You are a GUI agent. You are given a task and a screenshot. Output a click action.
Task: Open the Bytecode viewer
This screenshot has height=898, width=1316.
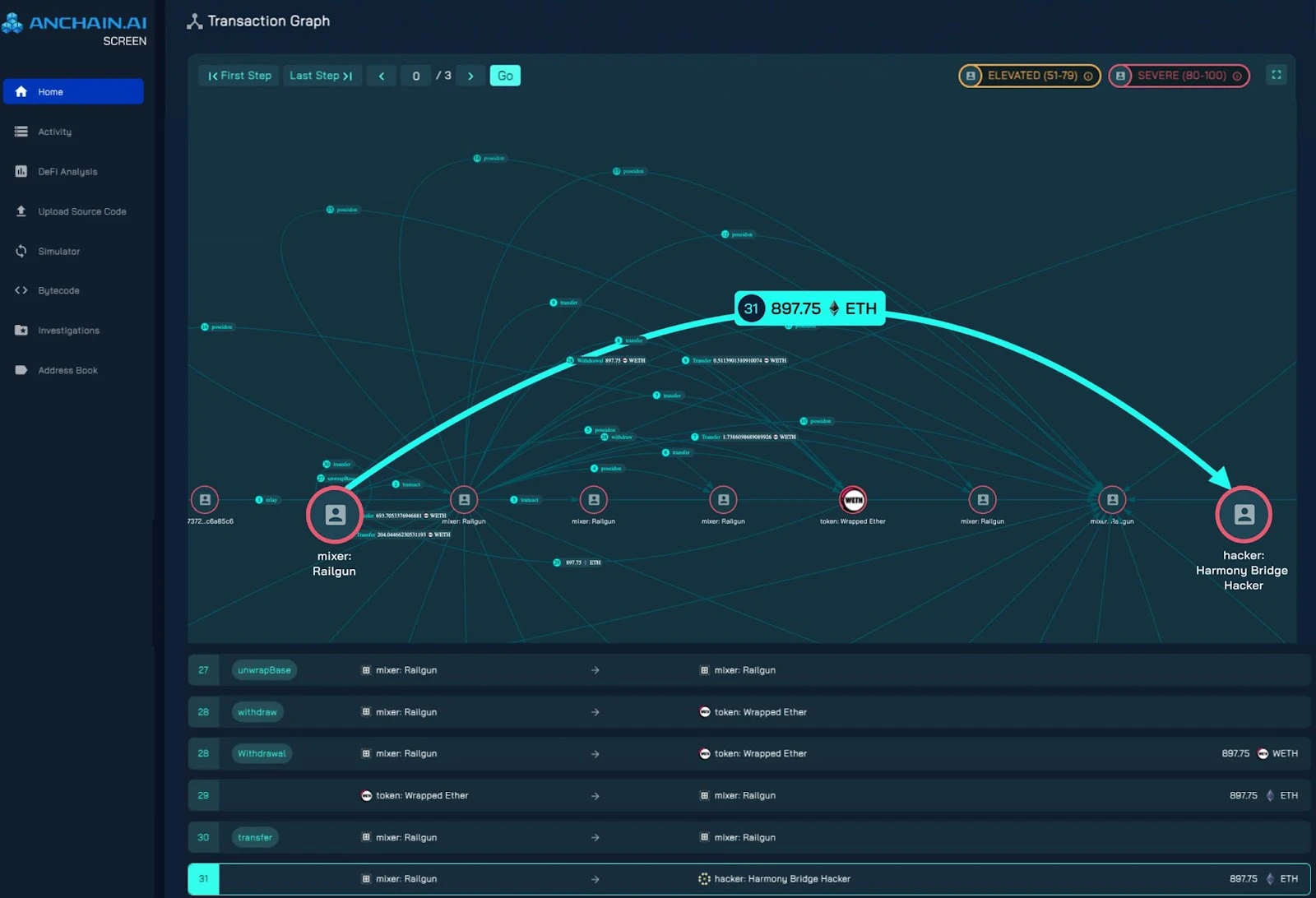(x=59, y=290)
